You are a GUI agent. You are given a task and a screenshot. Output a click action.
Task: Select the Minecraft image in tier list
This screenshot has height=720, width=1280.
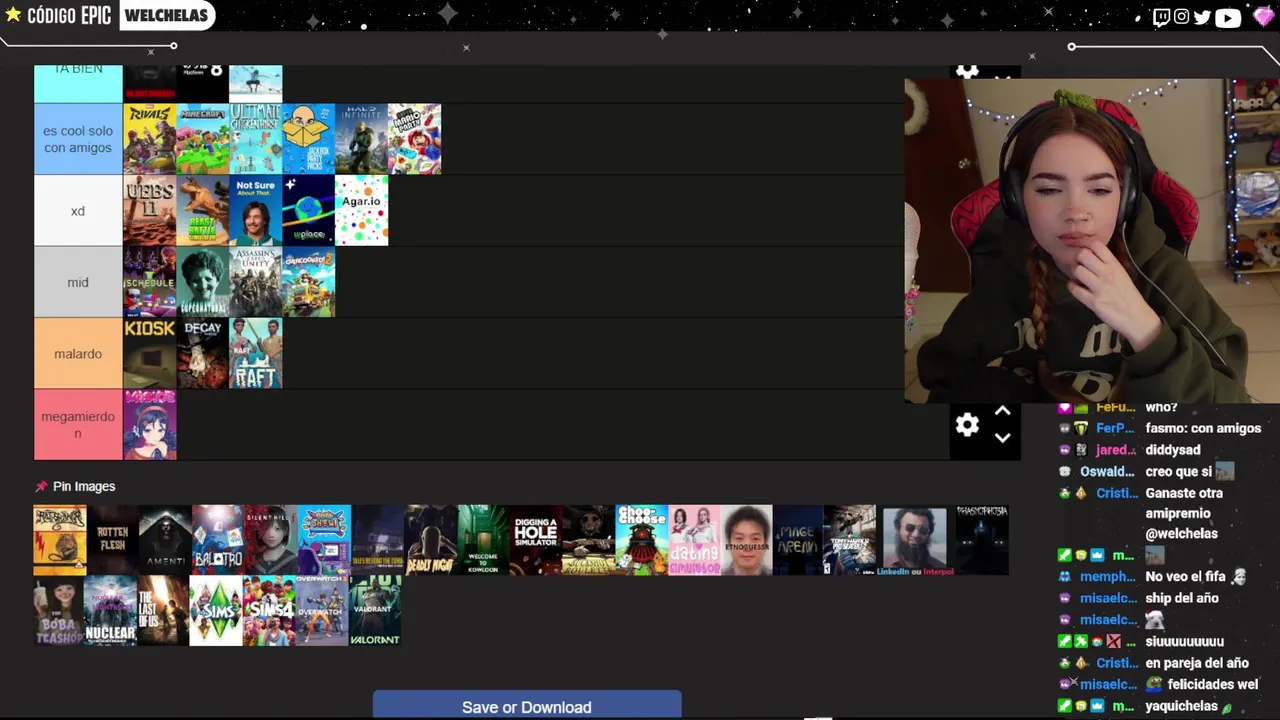(x=203, y=139)
